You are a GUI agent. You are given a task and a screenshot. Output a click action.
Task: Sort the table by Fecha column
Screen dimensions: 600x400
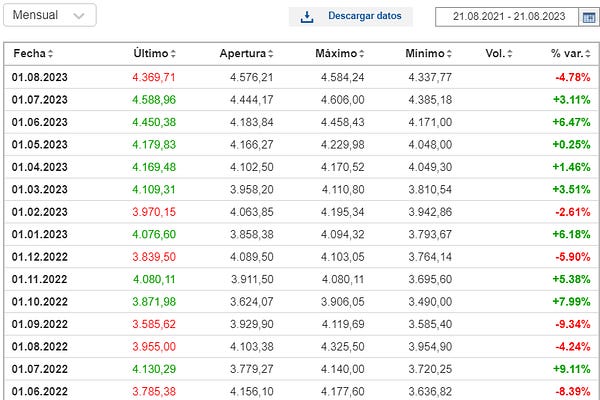(33, 54)
